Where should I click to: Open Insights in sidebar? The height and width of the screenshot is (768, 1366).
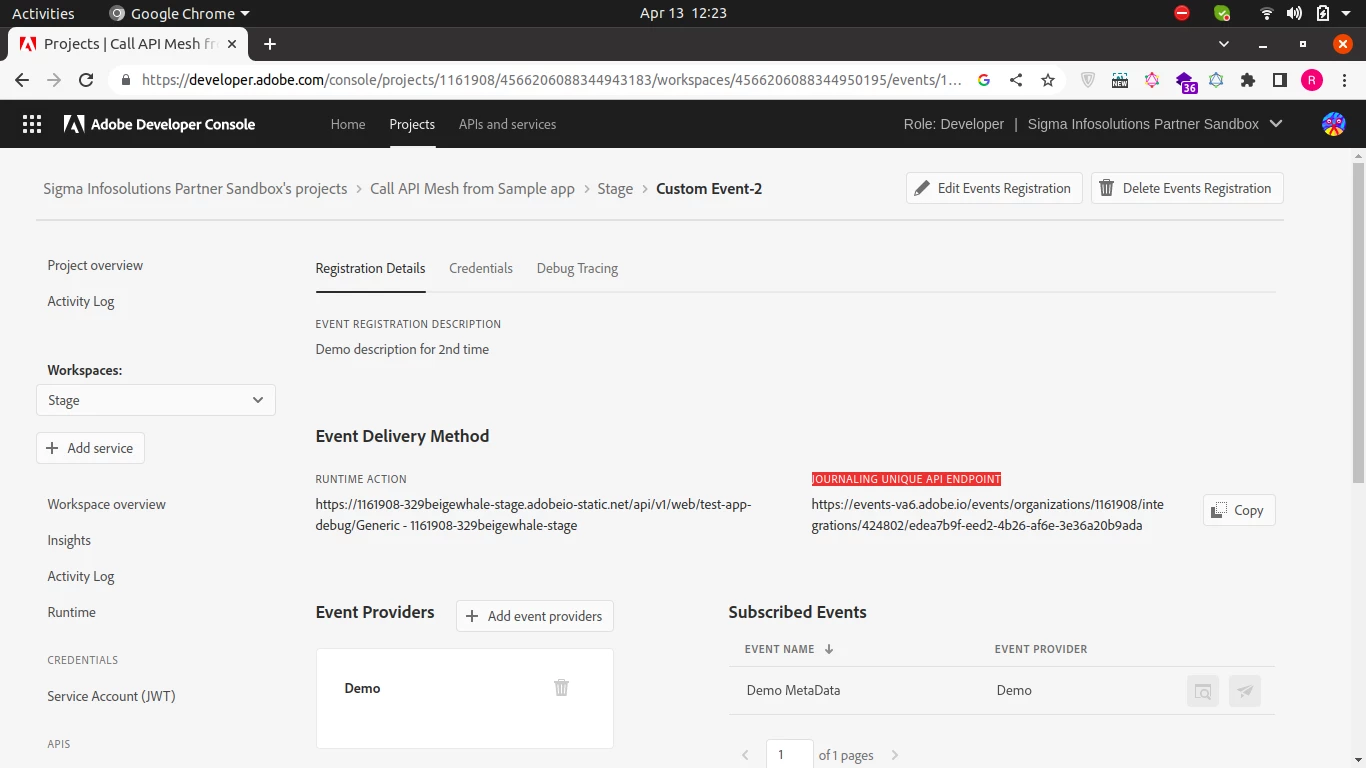click(x=69, y=540)
